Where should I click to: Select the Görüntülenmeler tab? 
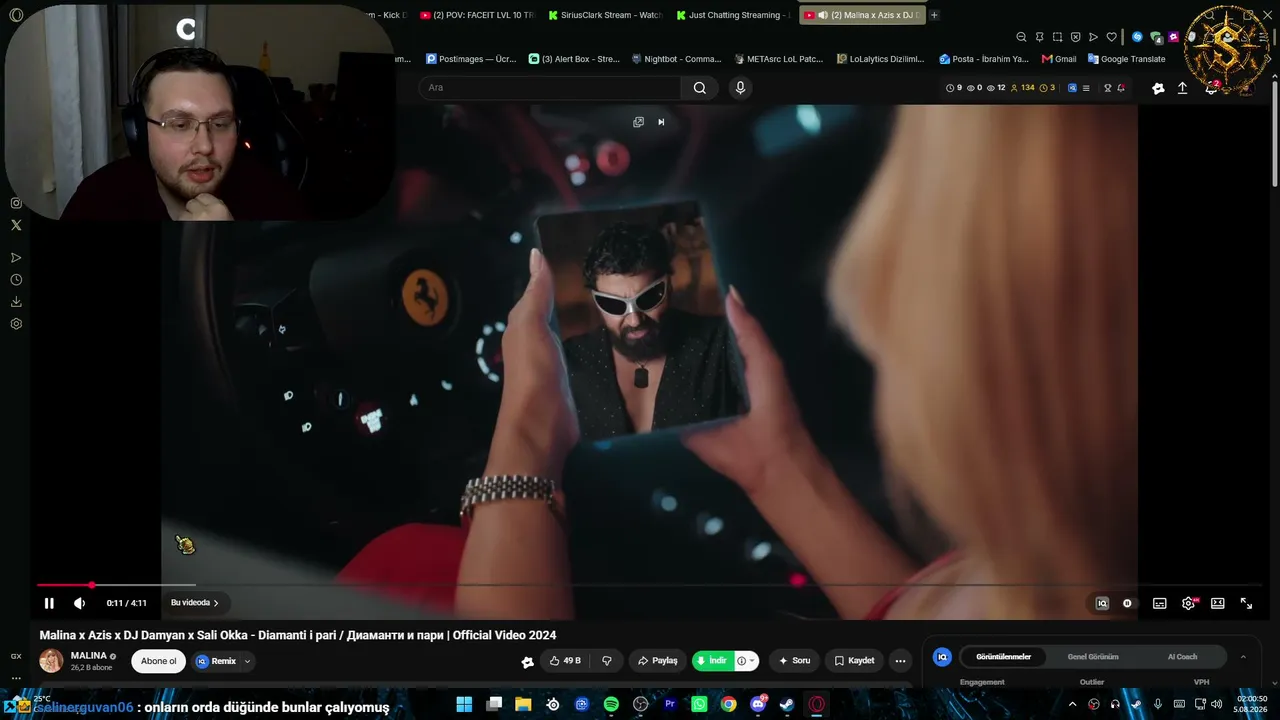pos(1003,657)
